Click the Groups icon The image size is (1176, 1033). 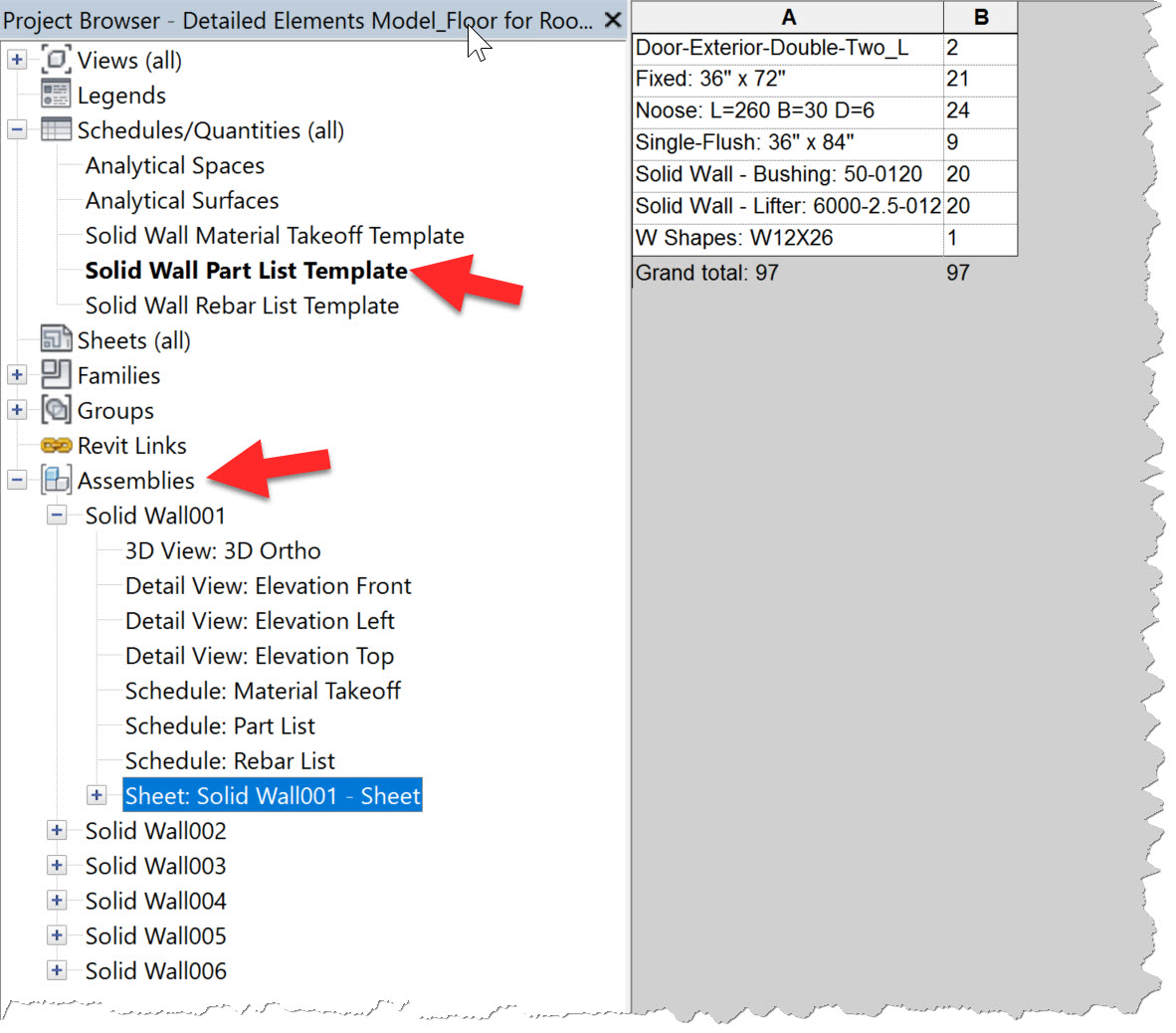[x=56, y=410]
